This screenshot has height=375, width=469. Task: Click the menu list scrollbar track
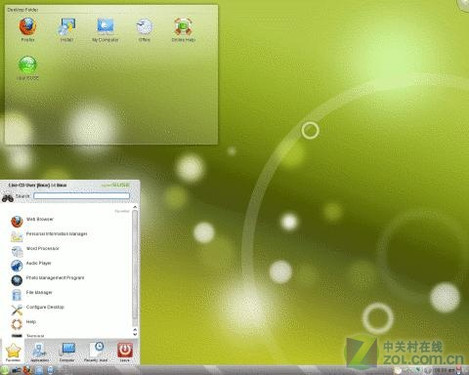(135, 268)
